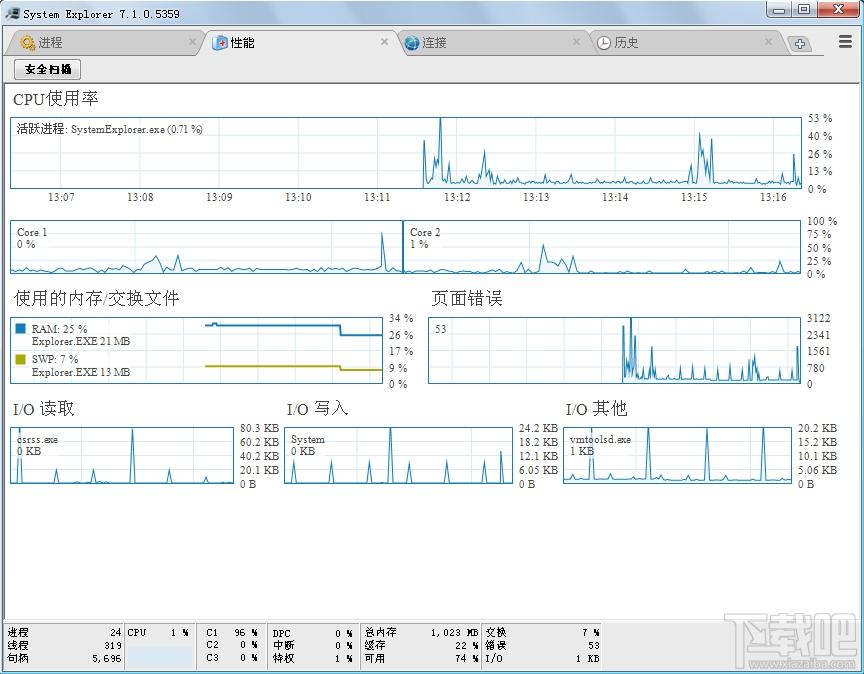Click the 13:12 time axis label

[457, 197]
